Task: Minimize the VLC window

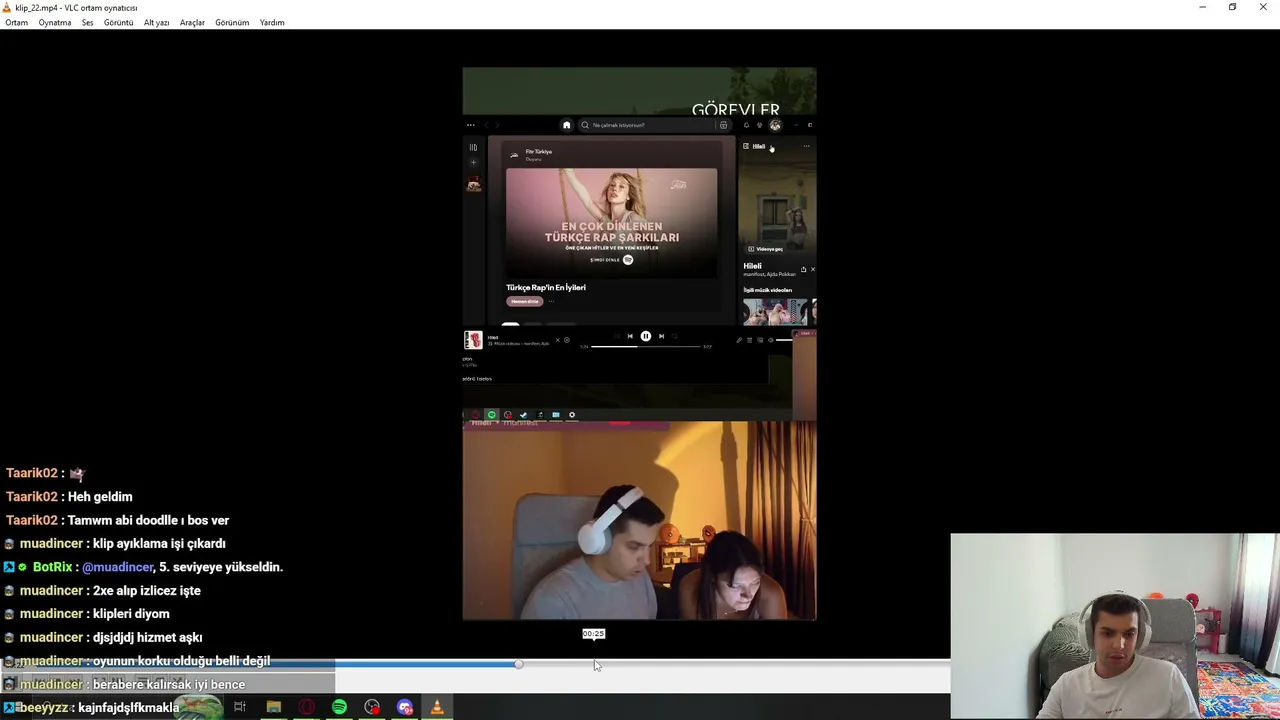Action: point(1202,7)
